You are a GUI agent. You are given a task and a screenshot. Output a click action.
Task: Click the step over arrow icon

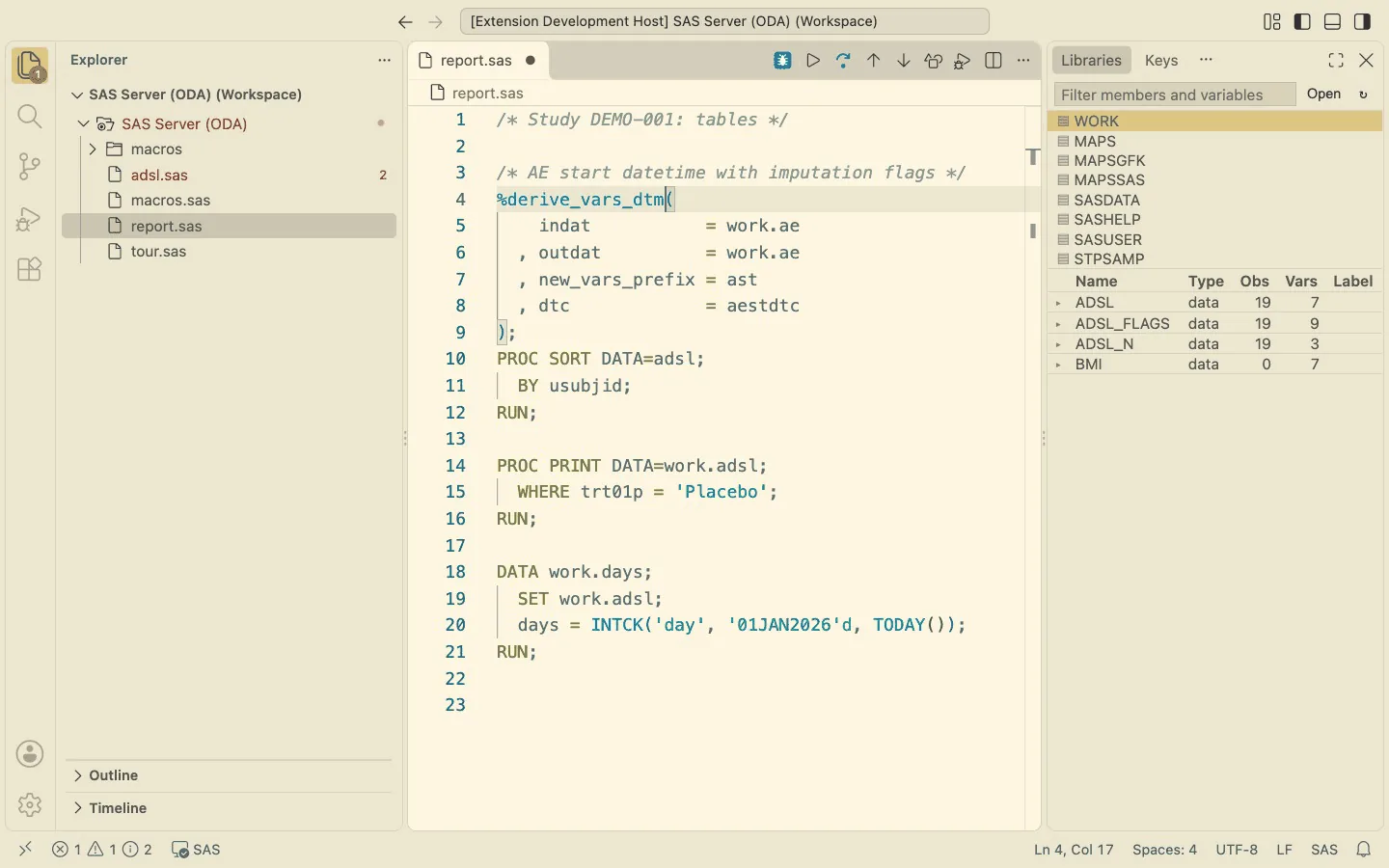tap(843, 61)
